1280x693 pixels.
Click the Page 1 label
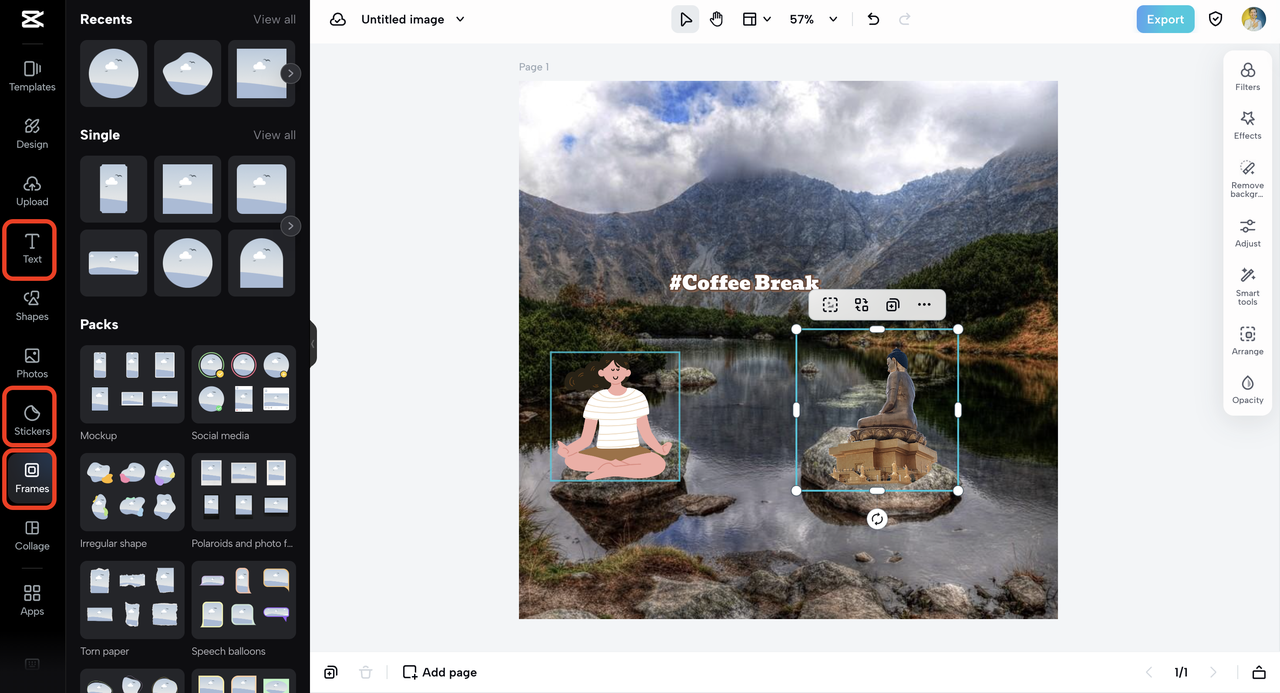coord(534,67)
